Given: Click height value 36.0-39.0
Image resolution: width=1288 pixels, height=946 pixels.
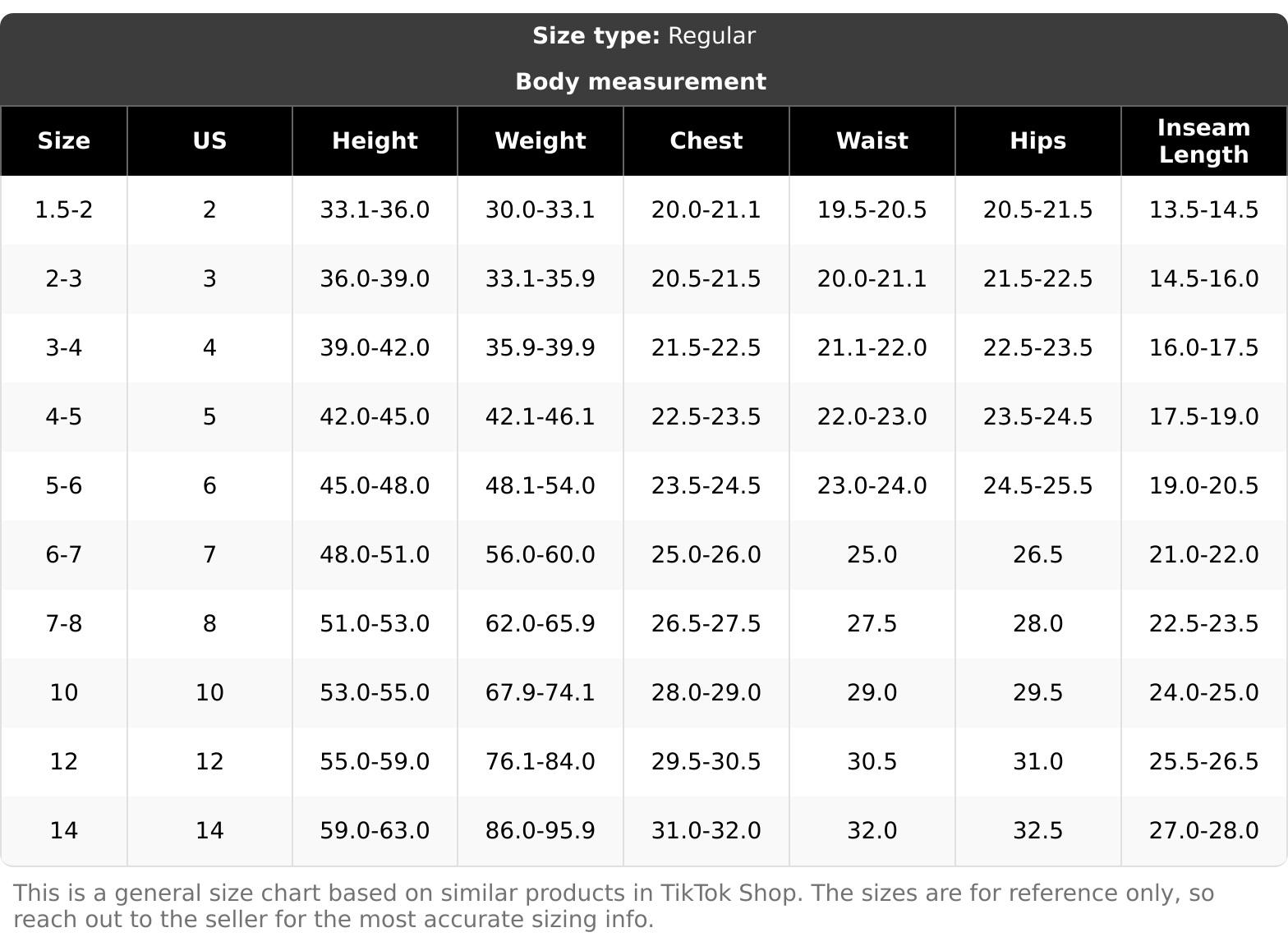Looking at the screenshot, I should pos(375,279).
